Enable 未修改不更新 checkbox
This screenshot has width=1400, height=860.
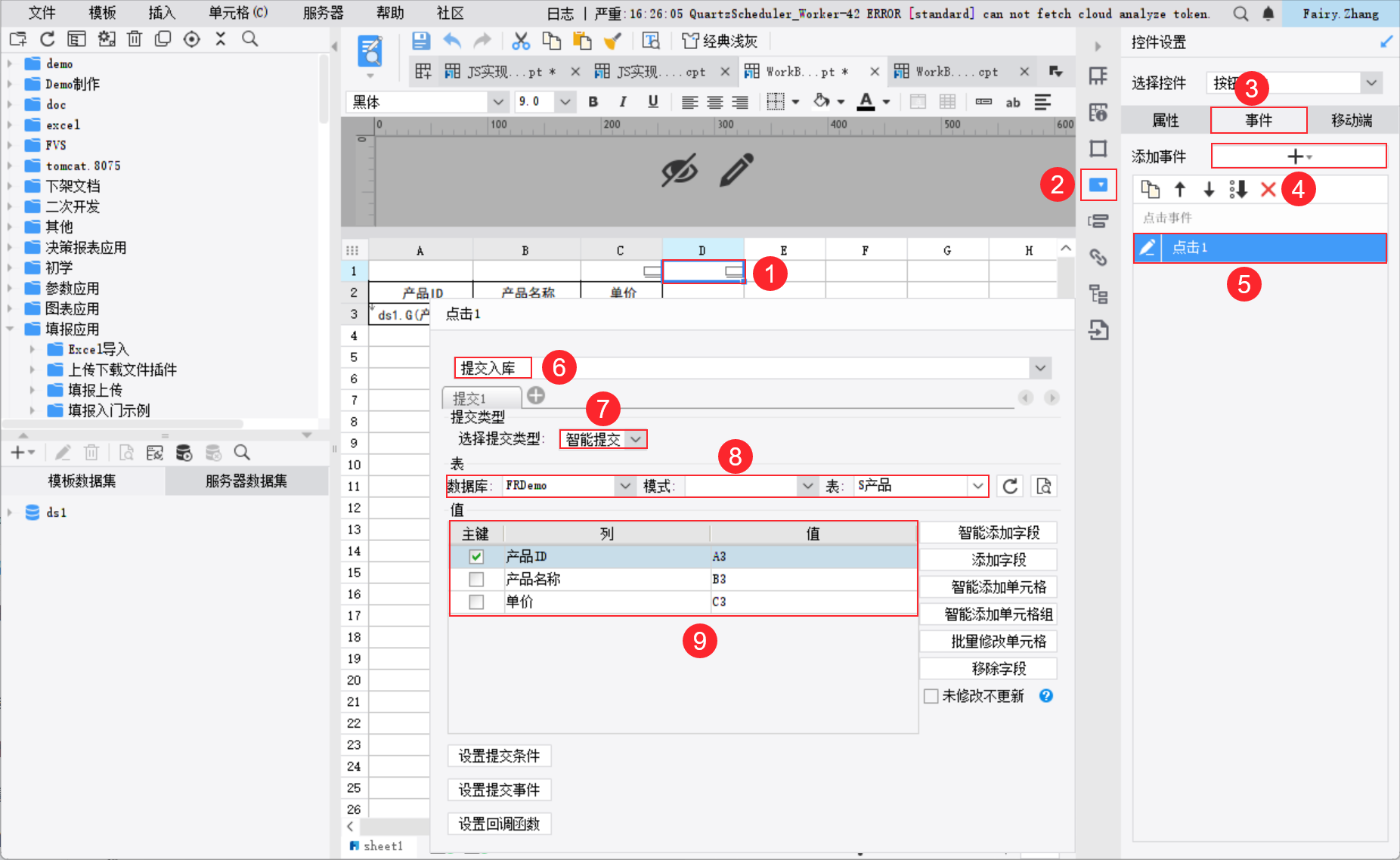(931, 696)
